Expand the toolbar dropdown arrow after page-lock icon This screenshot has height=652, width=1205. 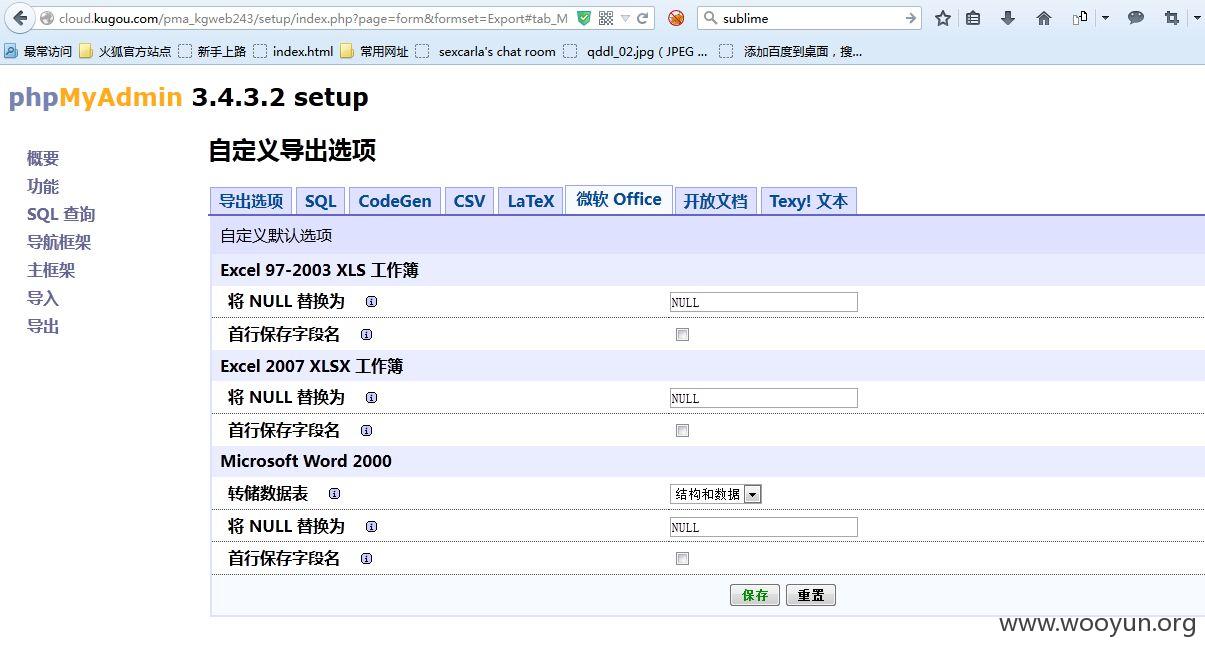(x=1105, y=18)
